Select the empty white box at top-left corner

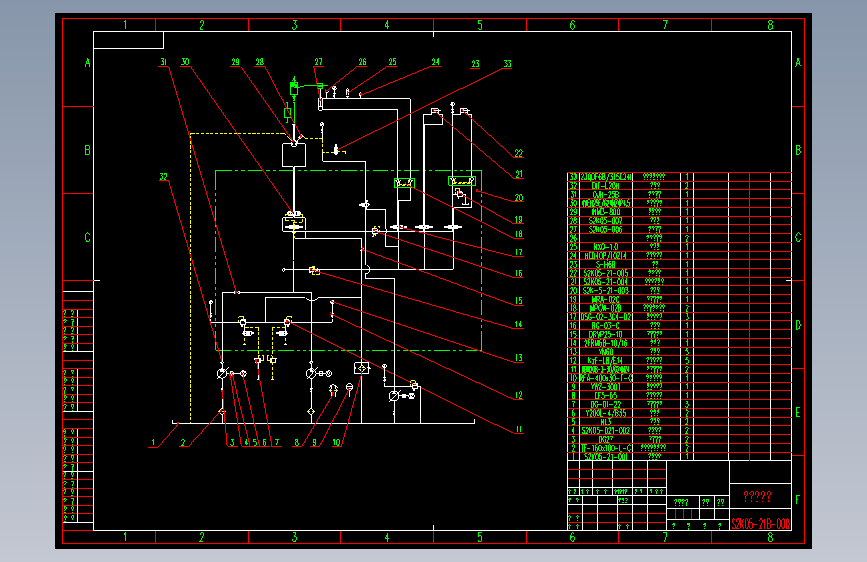(x=128, y=40)
